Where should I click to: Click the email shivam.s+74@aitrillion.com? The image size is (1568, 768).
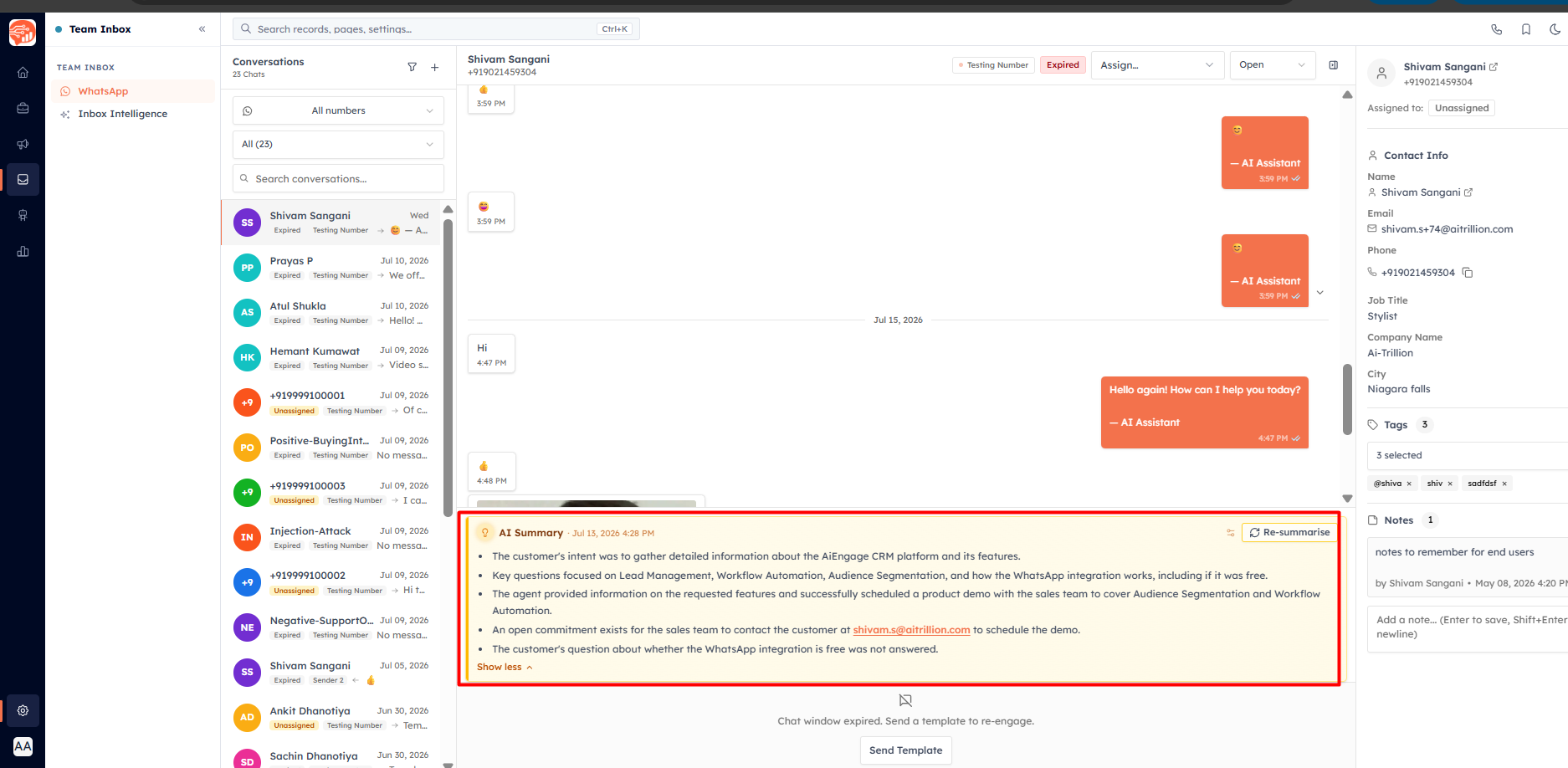(x=1447, y=229)
